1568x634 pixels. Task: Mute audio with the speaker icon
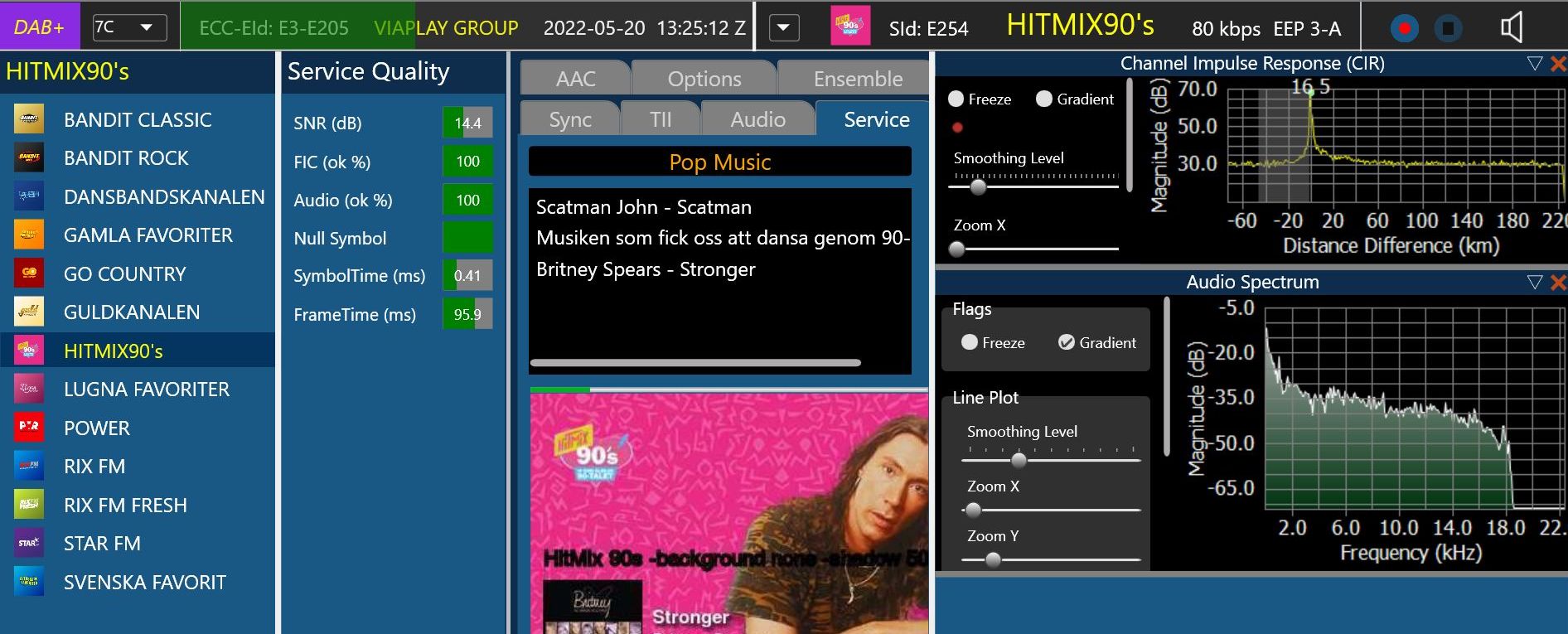pos(1512,28)
